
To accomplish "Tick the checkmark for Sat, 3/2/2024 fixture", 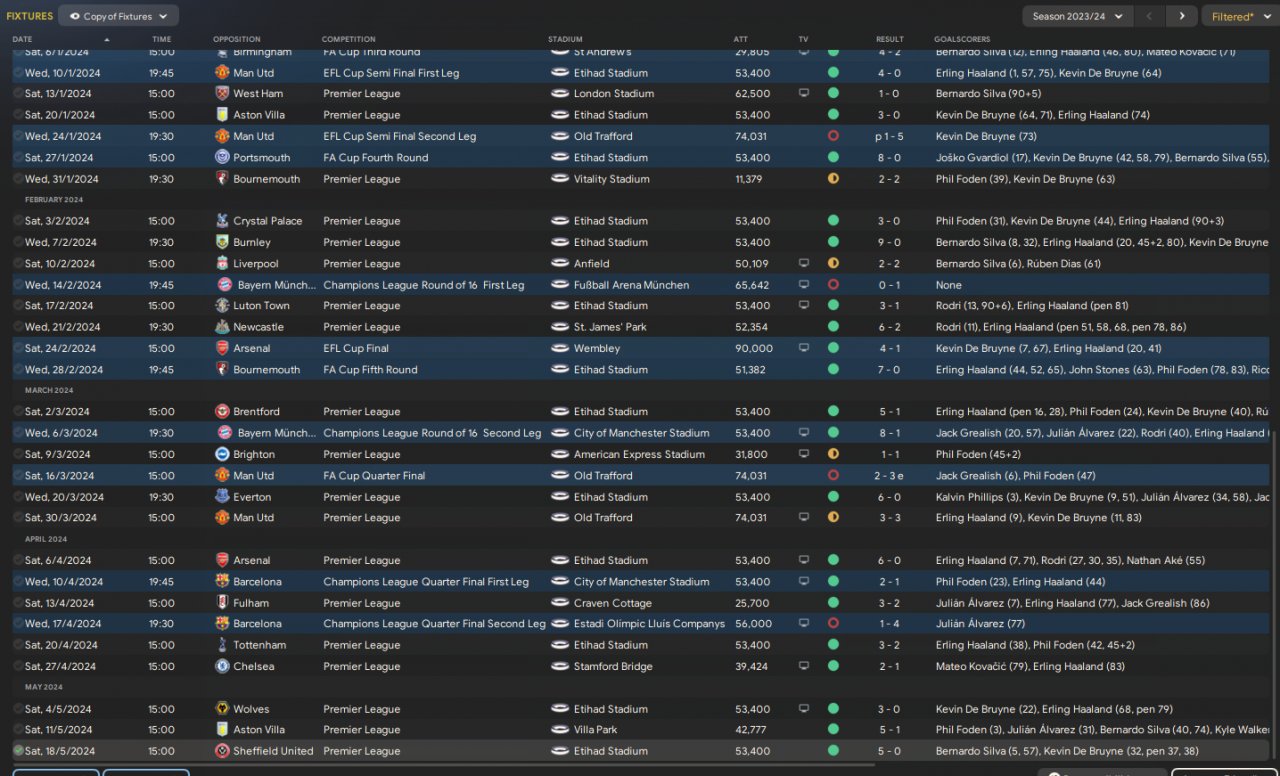I will point(18,221).
